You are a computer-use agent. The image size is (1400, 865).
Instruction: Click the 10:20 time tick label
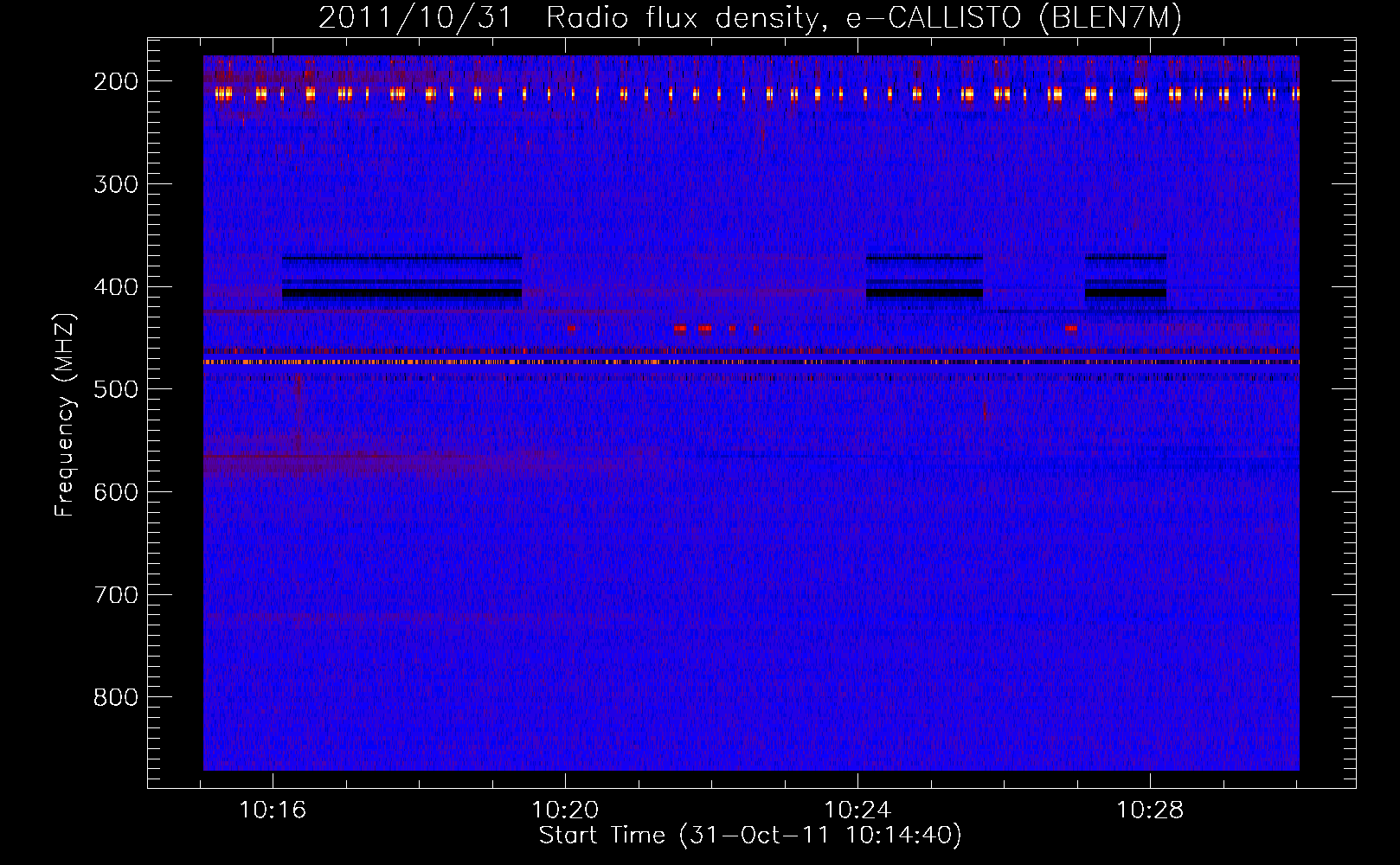click(565, 811)
